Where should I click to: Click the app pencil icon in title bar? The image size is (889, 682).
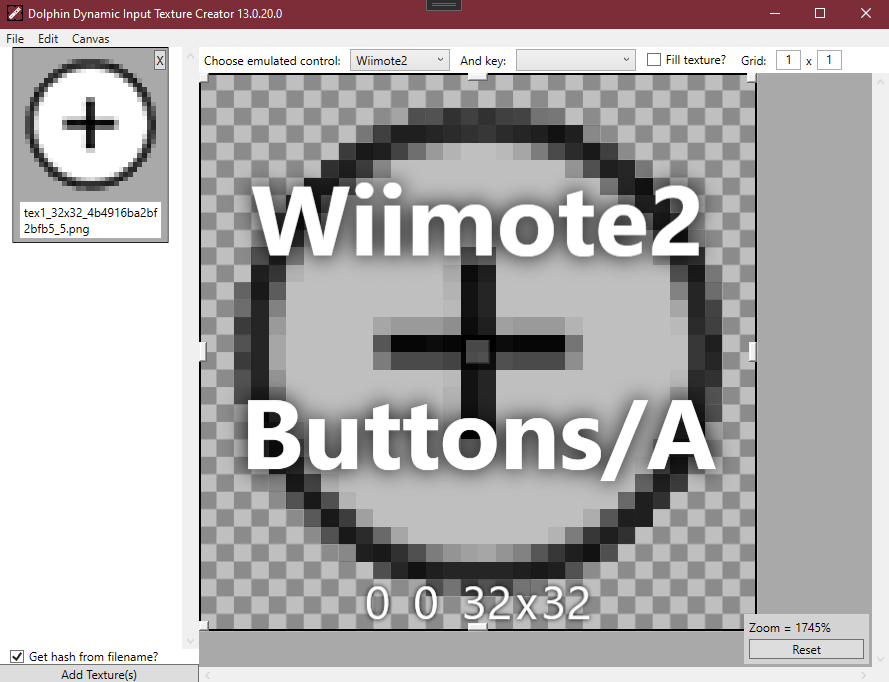click(x=15, y=13)
